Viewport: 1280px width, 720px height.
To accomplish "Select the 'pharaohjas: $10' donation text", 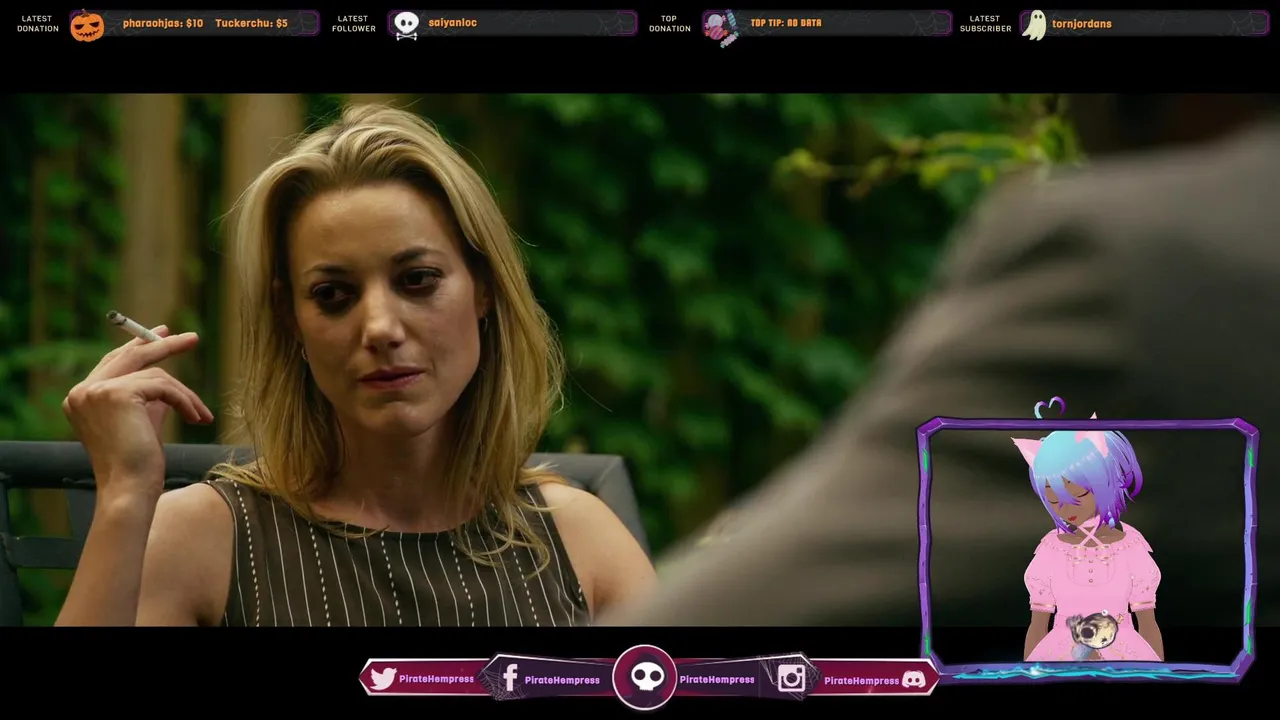I will click(x=163, y=23).
